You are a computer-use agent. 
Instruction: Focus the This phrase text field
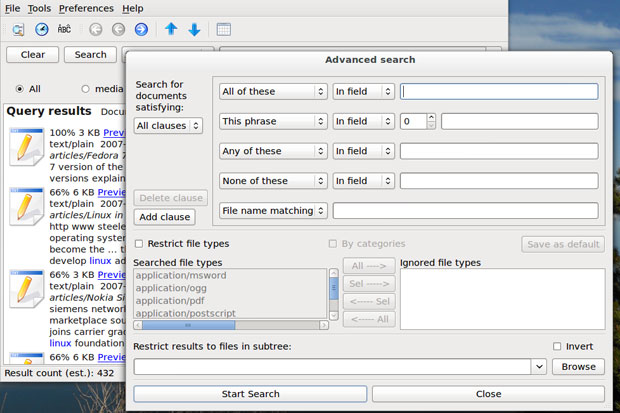click(520, 121)
